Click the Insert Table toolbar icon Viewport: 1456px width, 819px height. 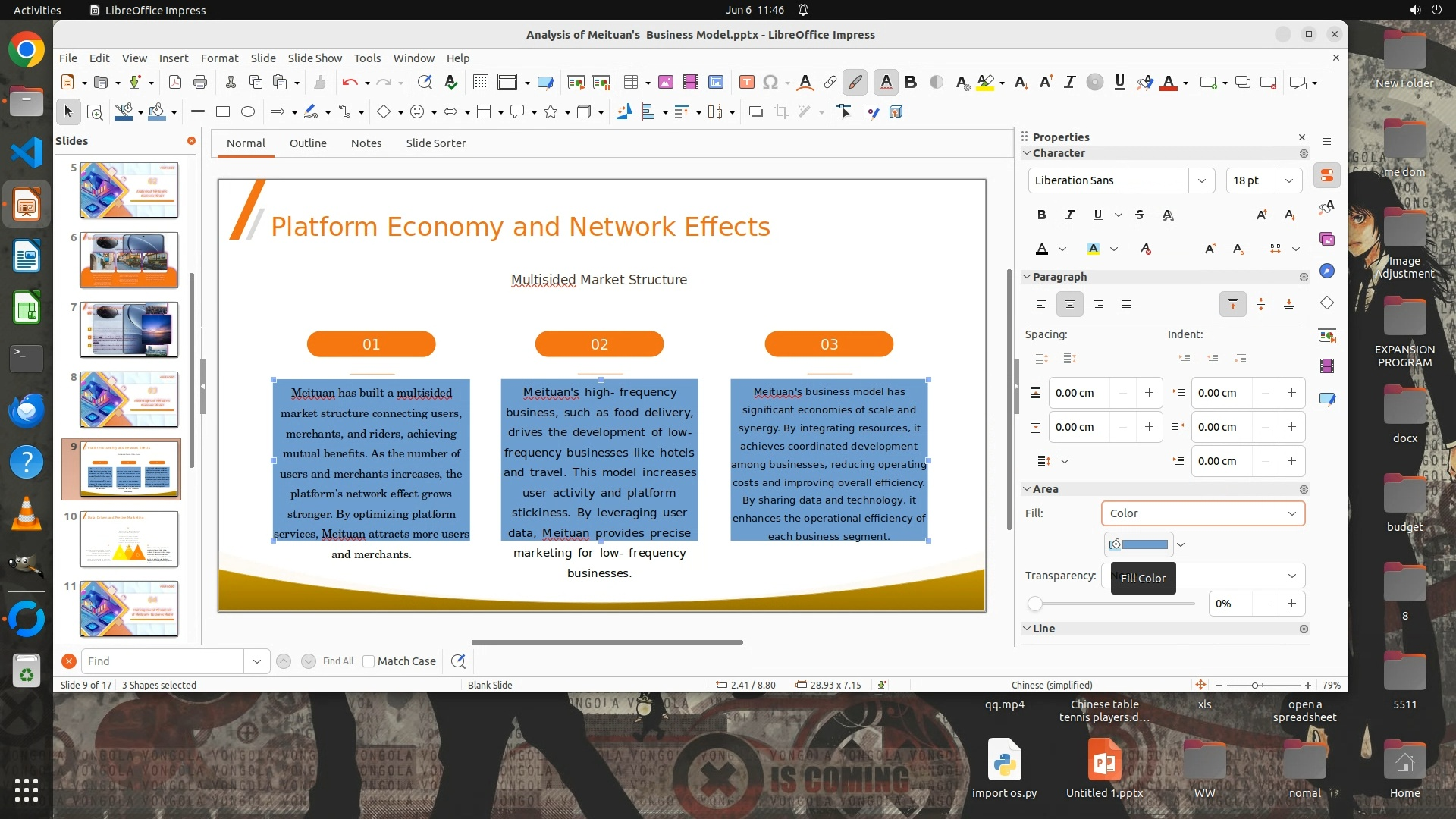pos(631,83)
